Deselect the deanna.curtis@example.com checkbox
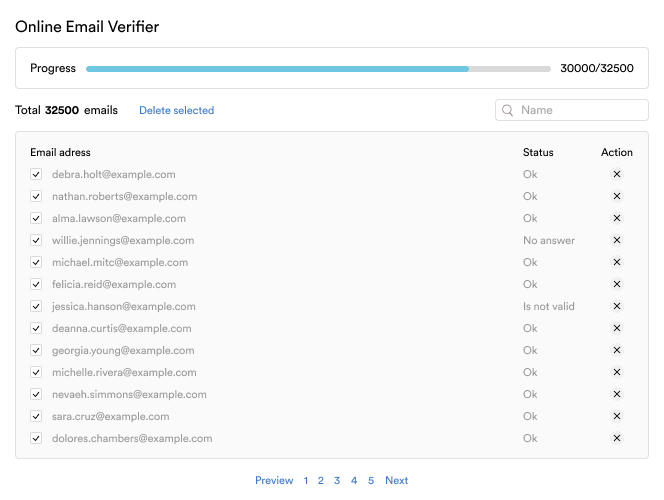The height and width of the screenshot is (500, 664). coord(36,328)
